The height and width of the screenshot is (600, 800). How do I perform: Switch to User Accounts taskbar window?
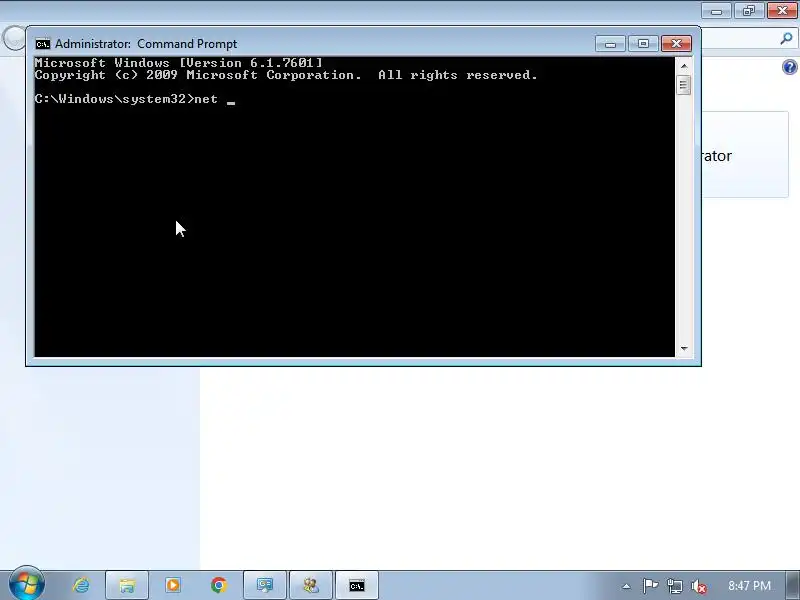tap(311, 585)
